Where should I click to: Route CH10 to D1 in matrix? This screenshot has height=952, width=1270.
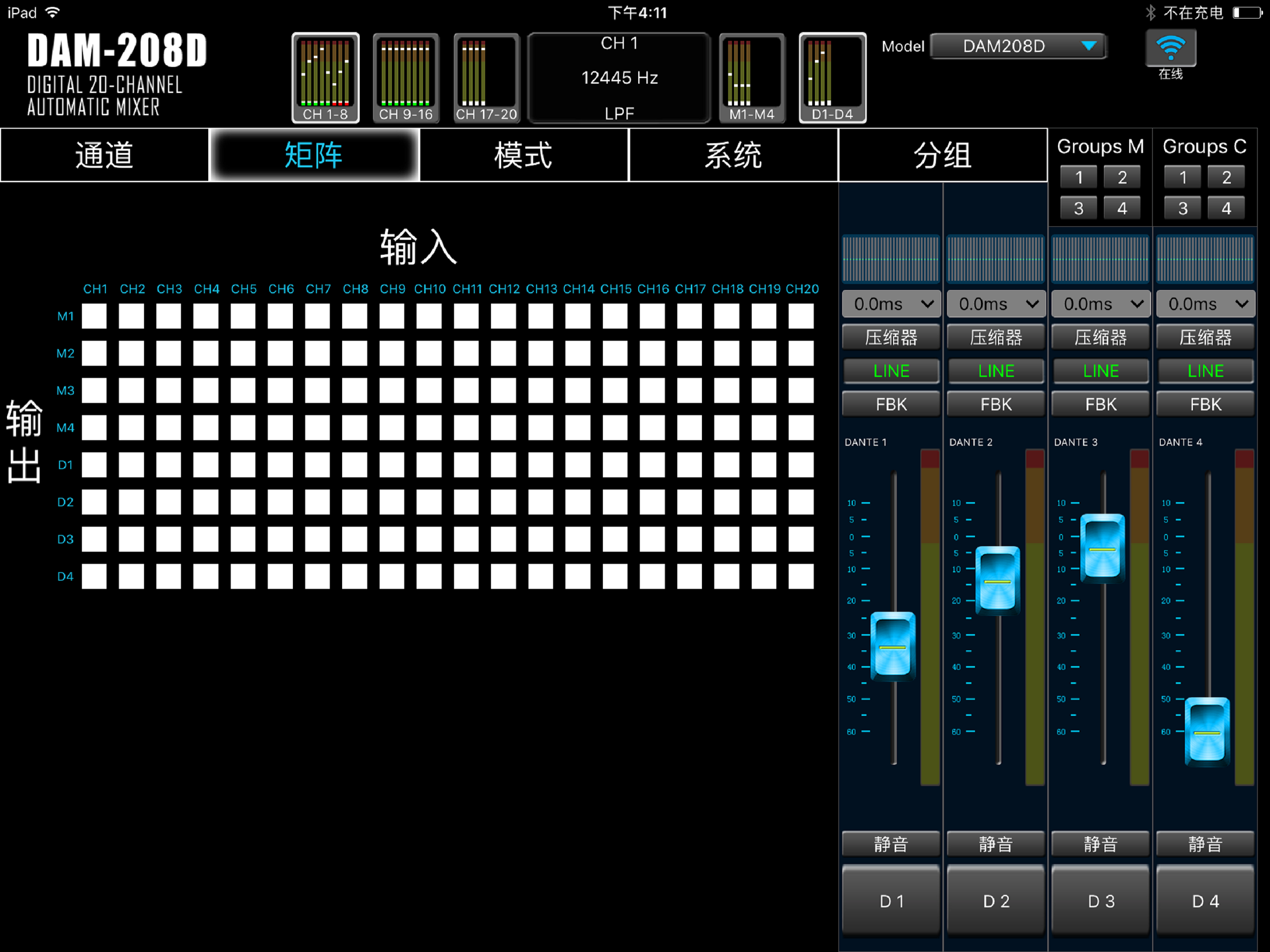[429, 464]
